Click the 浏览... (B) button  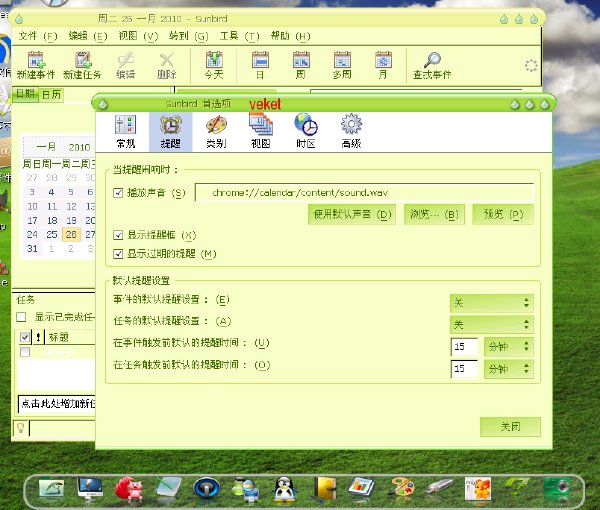click(434, 214)
